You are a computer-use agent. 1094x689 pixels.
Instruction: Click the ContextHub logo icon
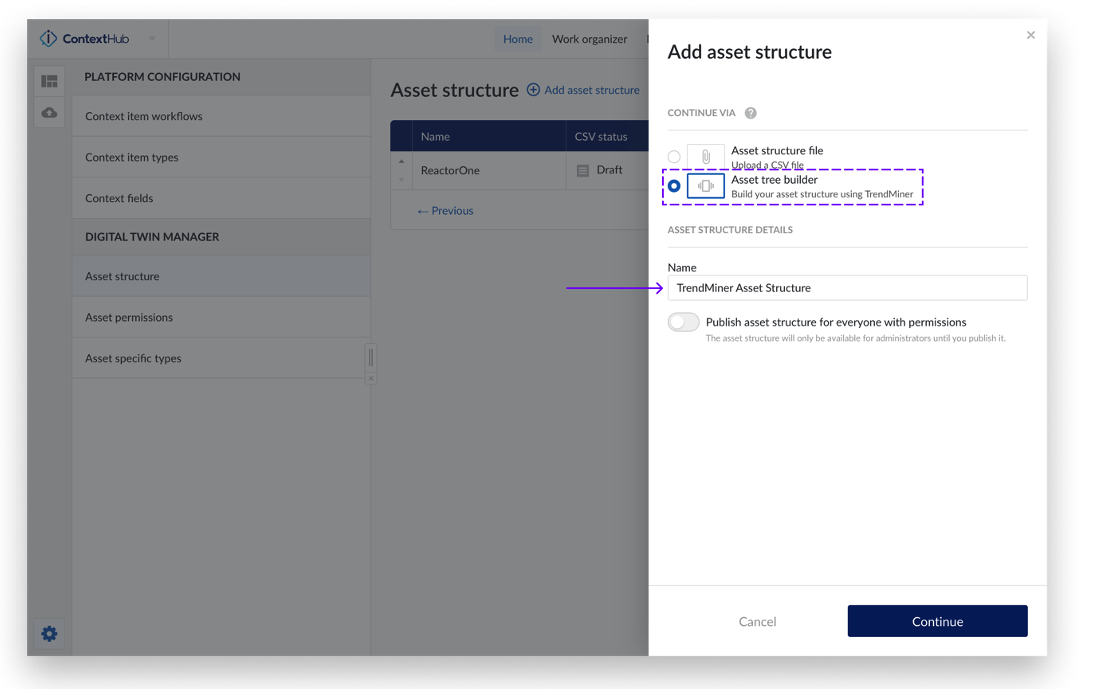(48, 39)
